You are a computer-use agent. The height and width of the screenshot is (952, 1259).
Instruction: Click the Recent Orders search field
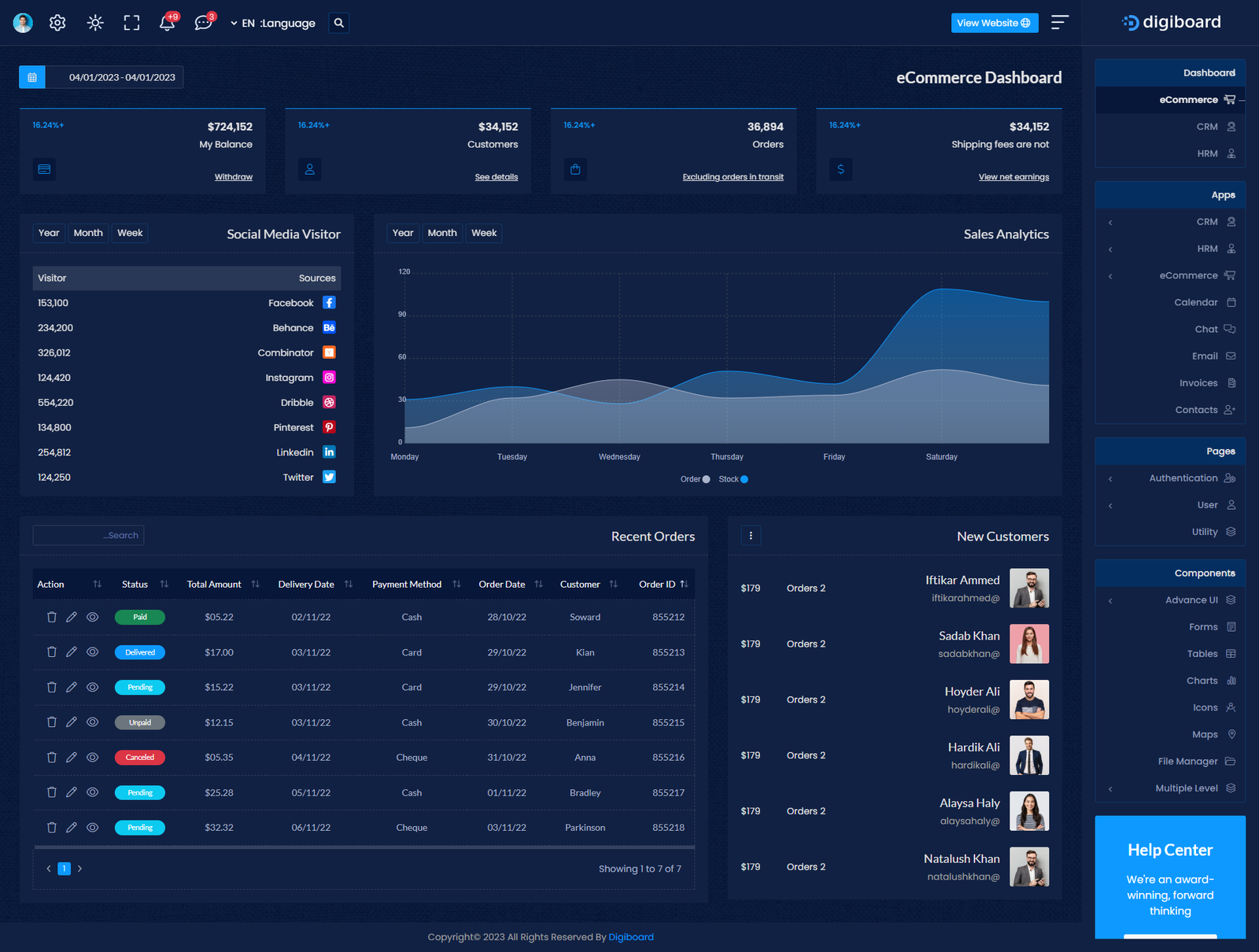coord(88,536)
